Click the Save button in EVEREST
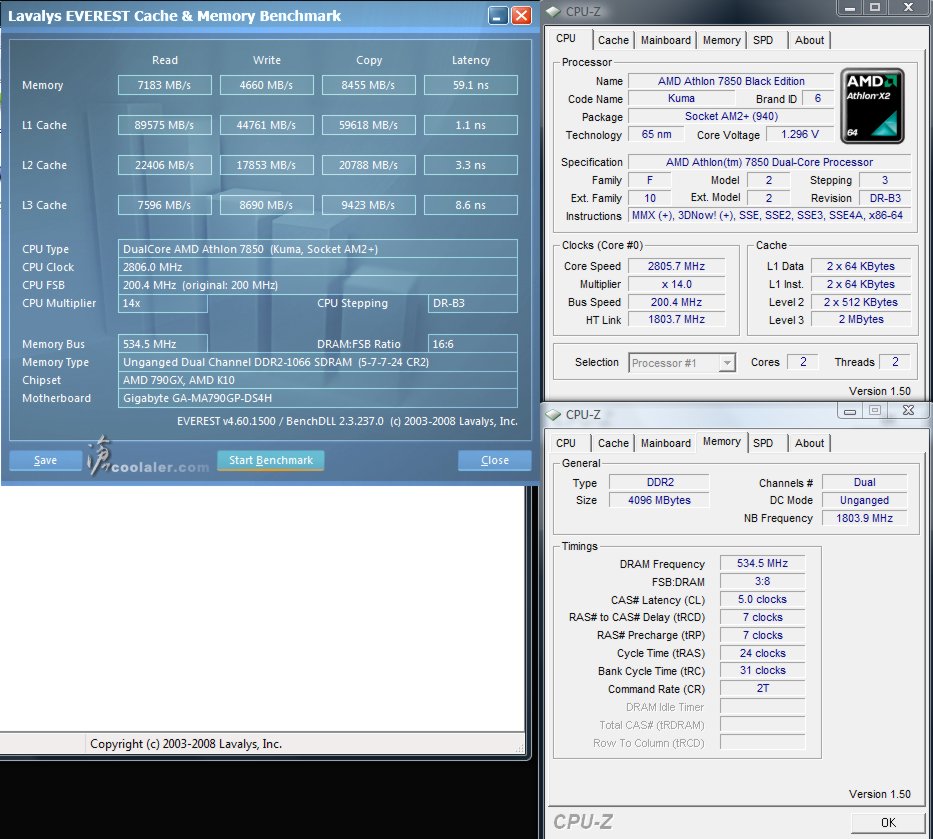 [45, 460]
